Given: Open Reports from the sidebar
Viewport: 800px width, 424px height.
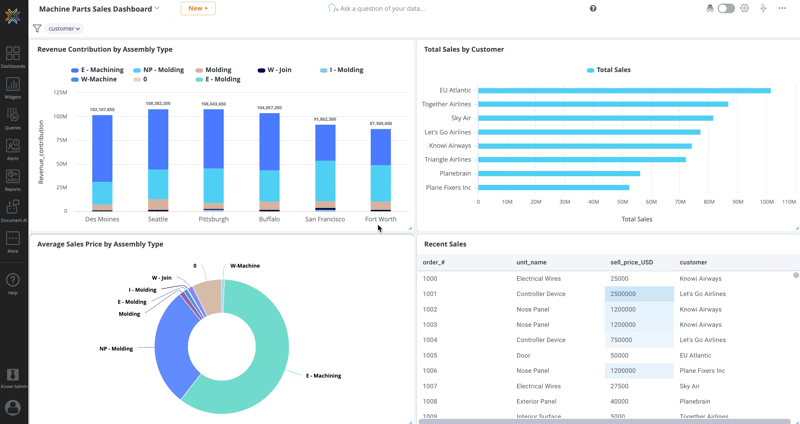Looking at the screenshot, I should click(x=13, y=179).
